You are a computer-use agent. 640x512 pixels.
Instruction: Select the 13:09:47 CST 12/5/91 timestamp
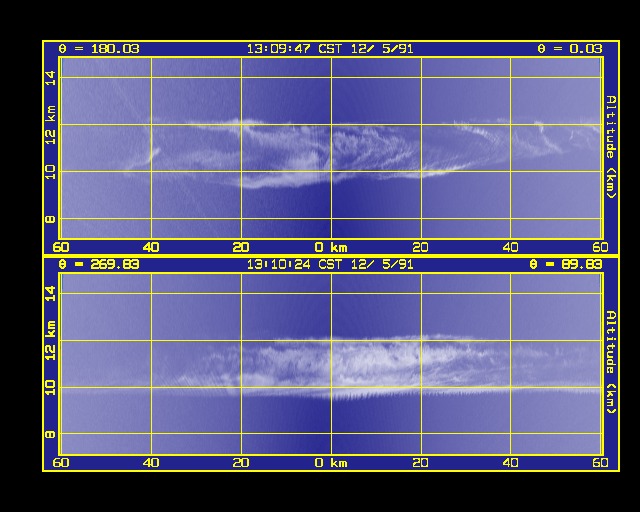[330, 49]
